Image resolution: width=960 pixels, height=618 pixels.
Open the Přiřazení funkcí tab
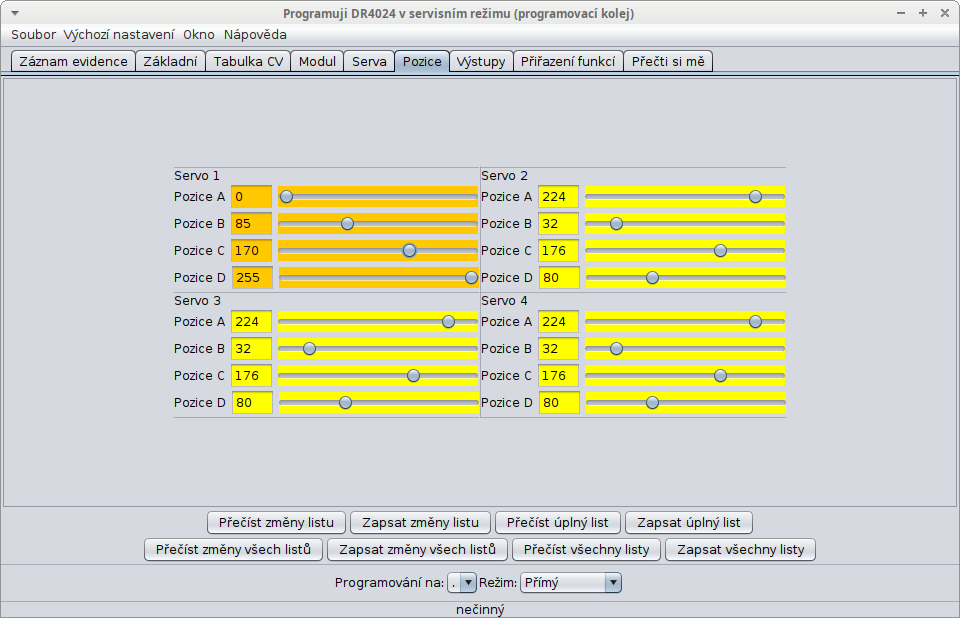click(568, 61)
